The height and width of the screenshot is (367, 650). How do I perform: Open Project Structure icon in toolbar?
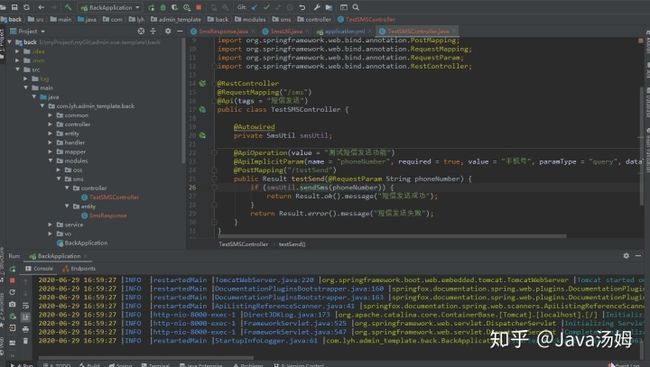[329, 7]
